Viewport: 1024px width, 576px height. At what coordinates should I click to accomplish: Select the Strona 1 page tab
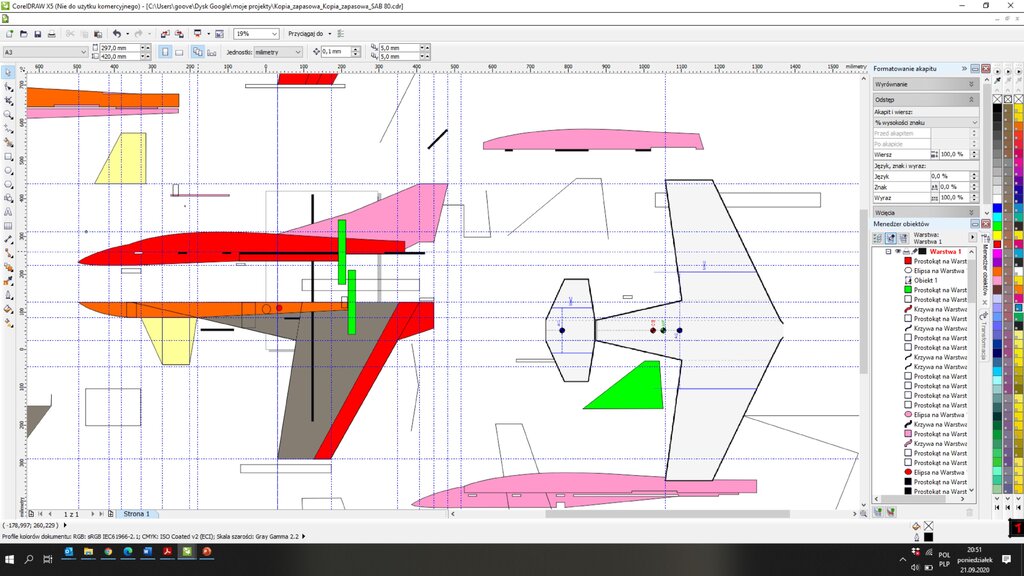[136, 513]
